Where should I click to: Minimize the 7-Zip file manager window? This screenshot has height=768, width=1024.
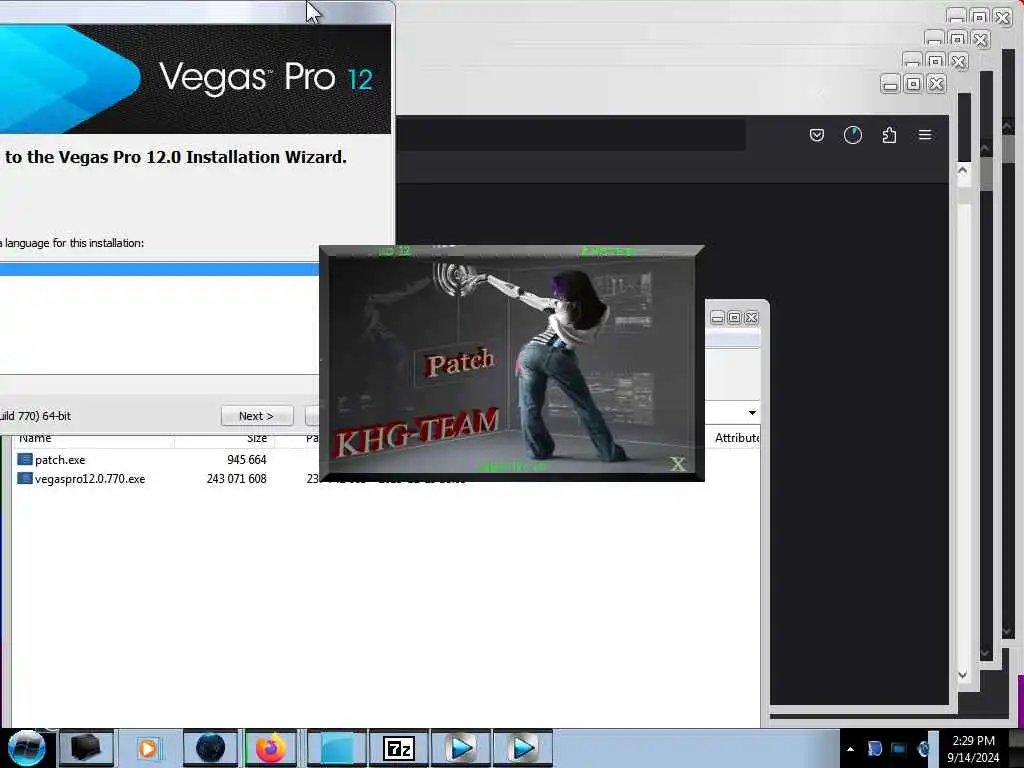point(717,317)
